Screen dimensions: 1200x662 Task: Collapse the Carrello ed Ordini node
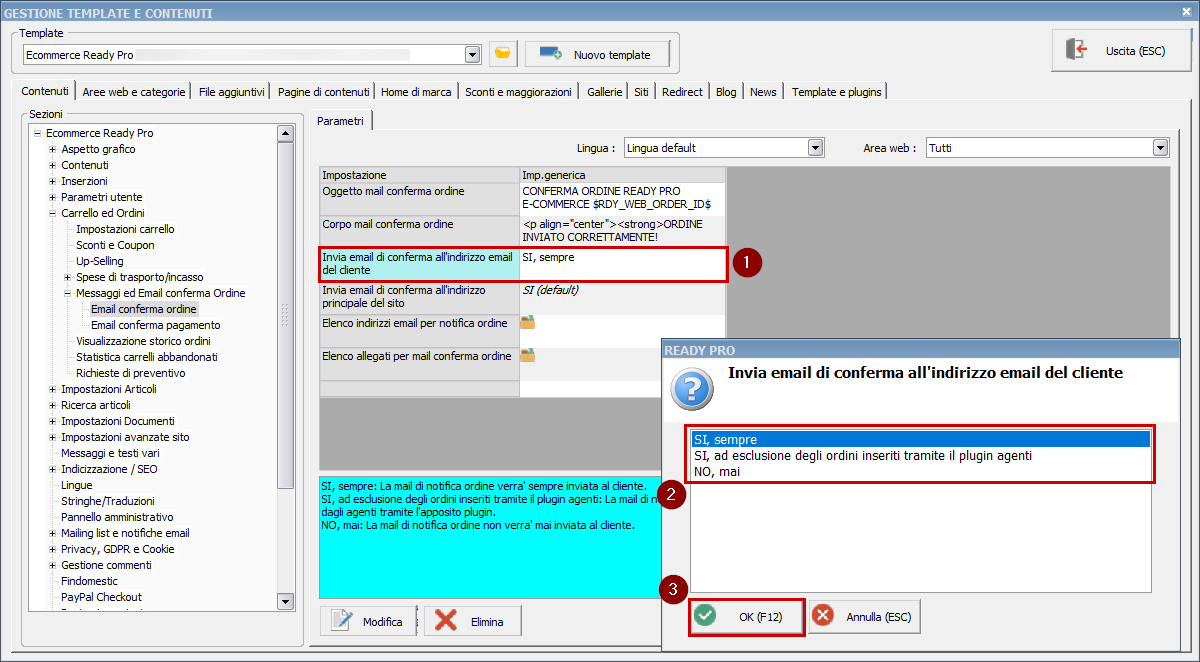tap(52, 213)
